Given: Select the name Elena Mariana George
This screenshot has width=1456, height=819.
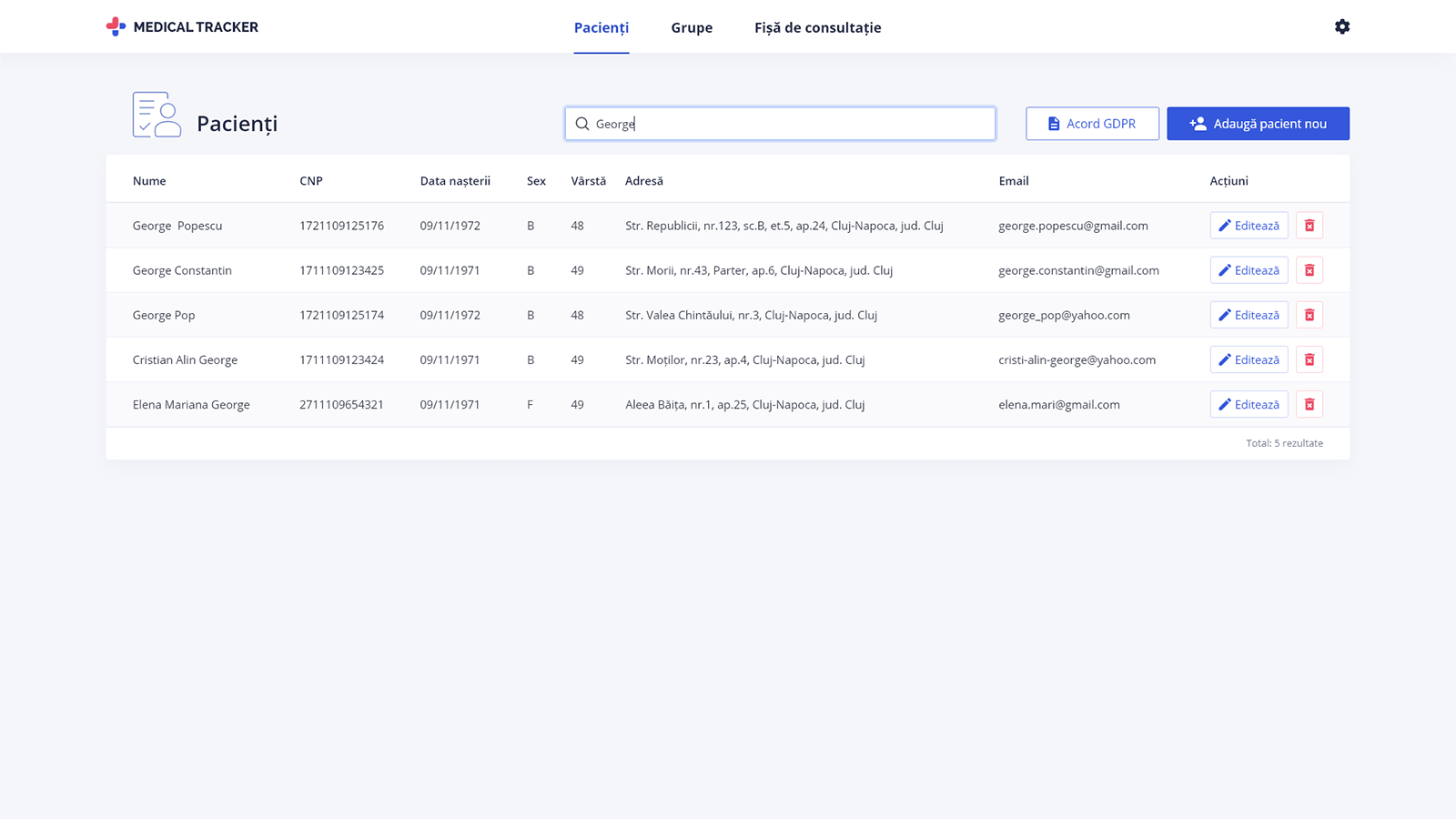Looking at the screenshot, I should coord(191,404).
